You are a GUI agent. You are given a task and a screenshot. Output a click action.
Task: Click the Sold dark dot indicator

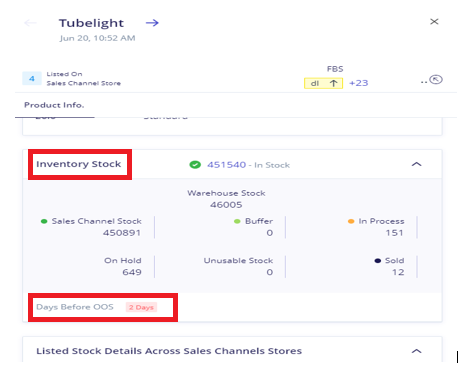(378, 261)
